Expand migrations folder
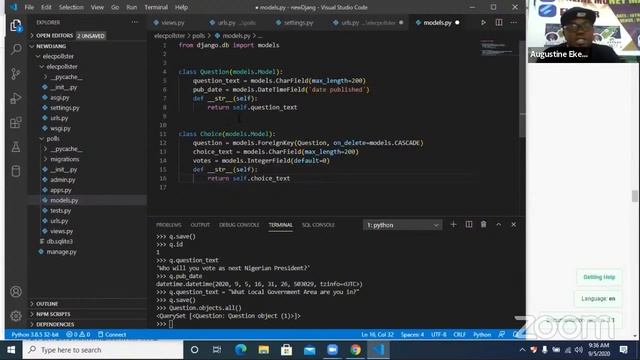The image size is (640, 360). (x=64, y=159)
